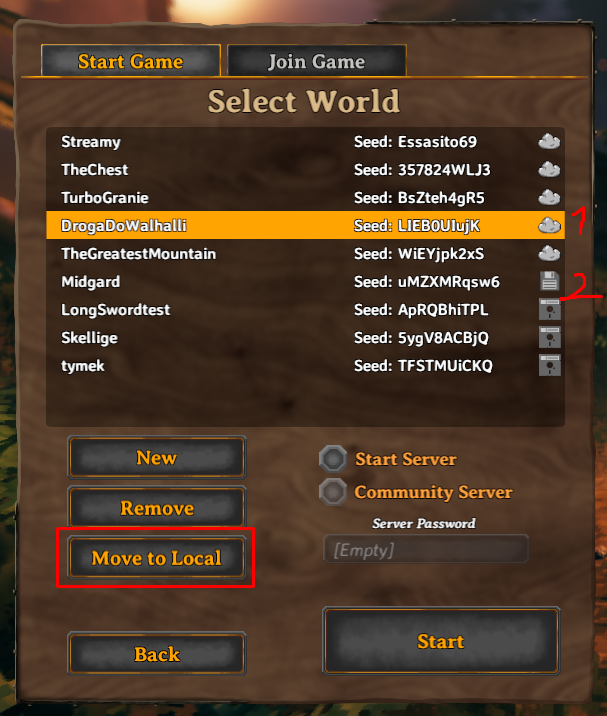Click the cloud icon on DrogaDoWalhalli row

(549, 225)
